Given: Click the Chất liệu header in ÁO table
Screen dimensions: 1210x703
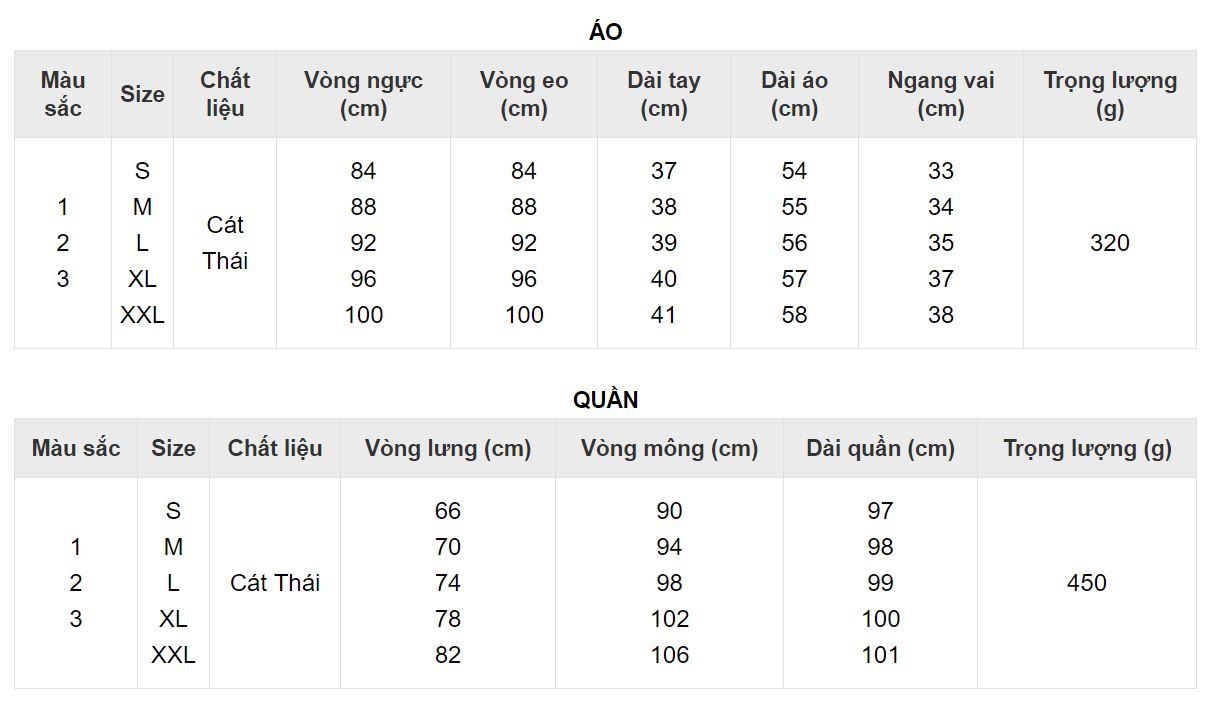Looking at the screenshot, I should pos(225,94).
